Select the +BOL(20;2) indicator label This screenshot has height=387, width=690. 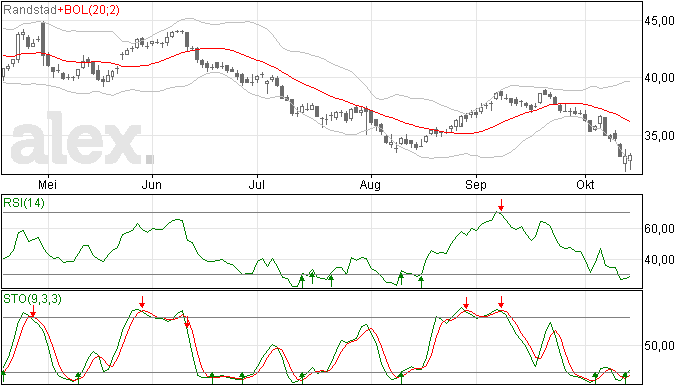pyautogui.click(x=88, y=10)
